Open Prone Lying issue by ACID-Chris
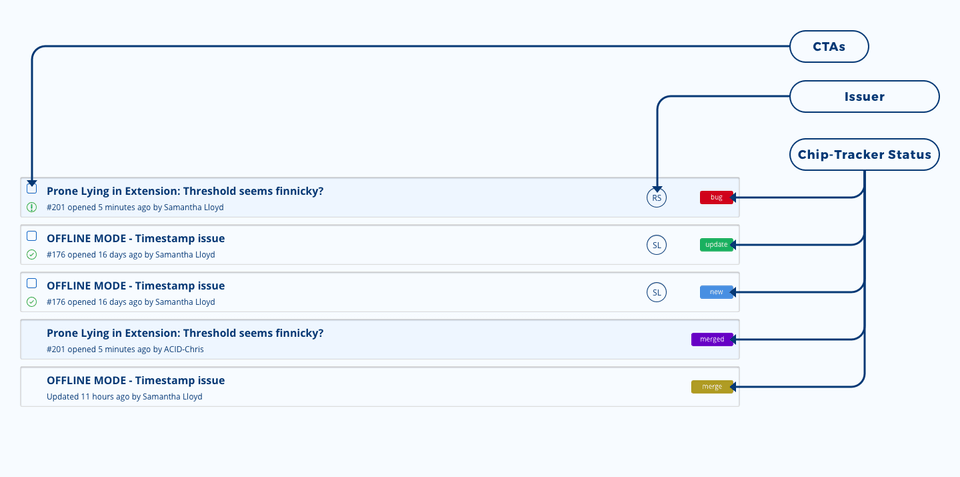The image size is (960, 477). tap(185, 333)
